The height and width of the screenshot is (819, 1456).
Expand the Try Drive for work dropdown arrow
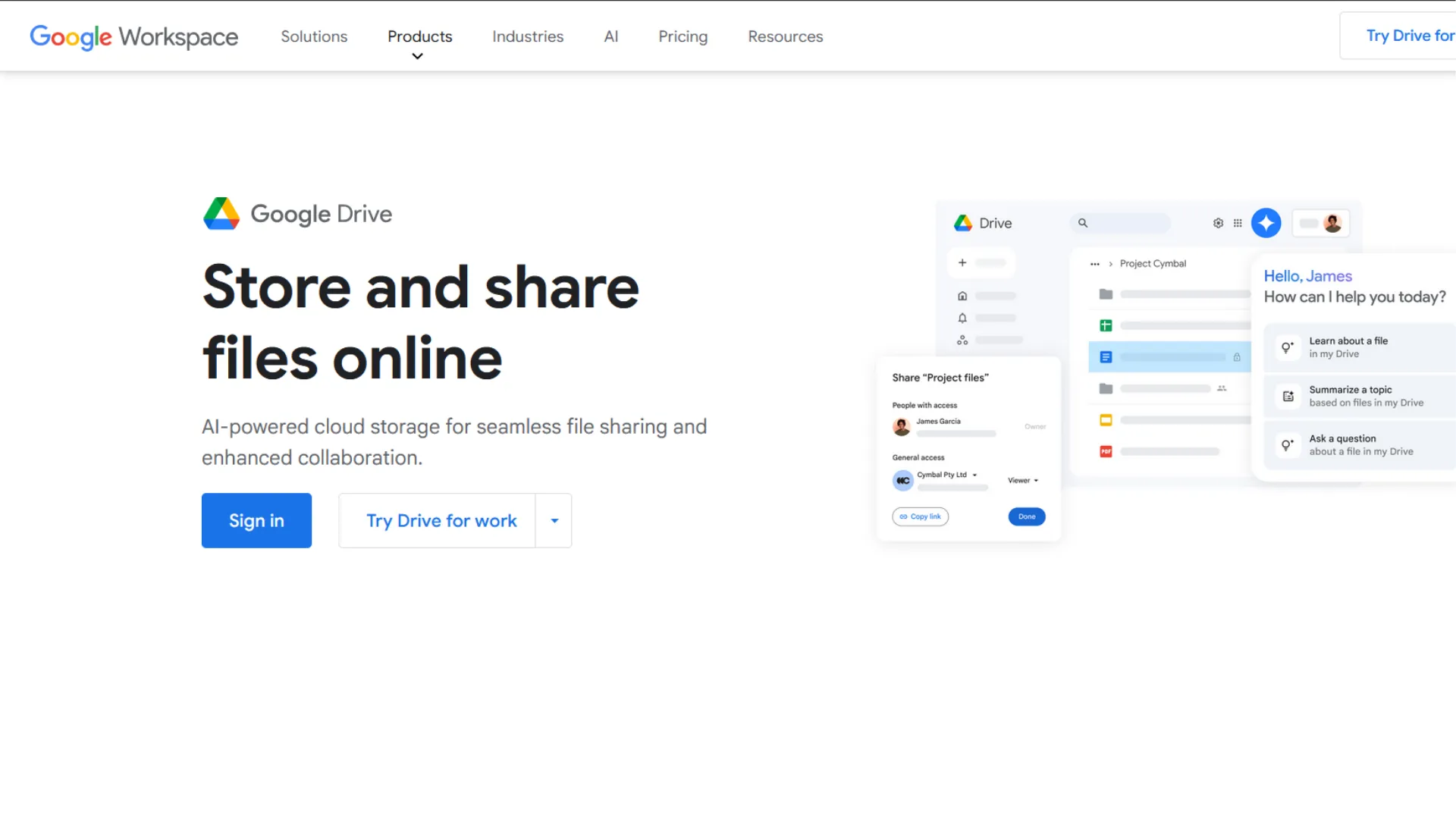554,520
